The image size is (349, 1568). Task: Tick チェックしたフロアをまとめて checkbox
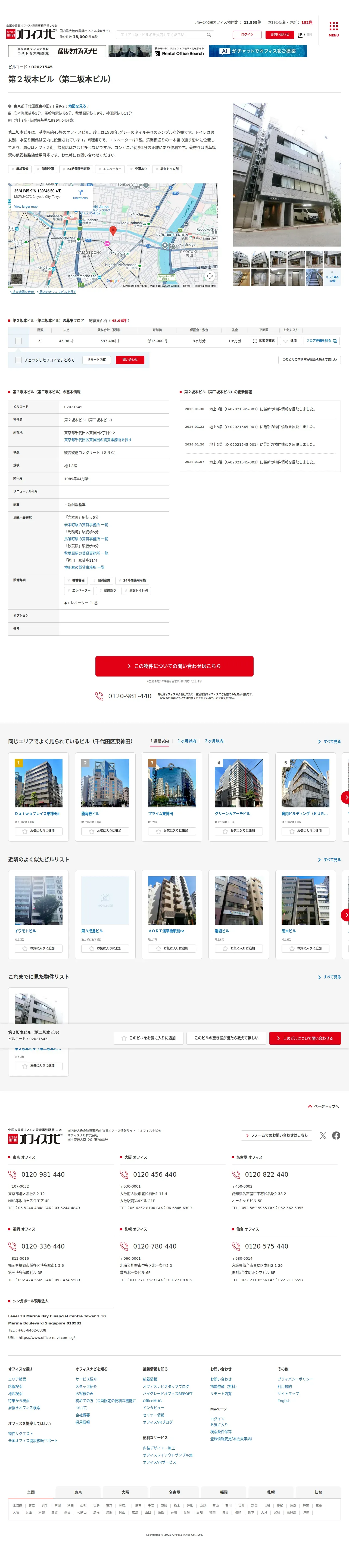(x=18, y=360)
